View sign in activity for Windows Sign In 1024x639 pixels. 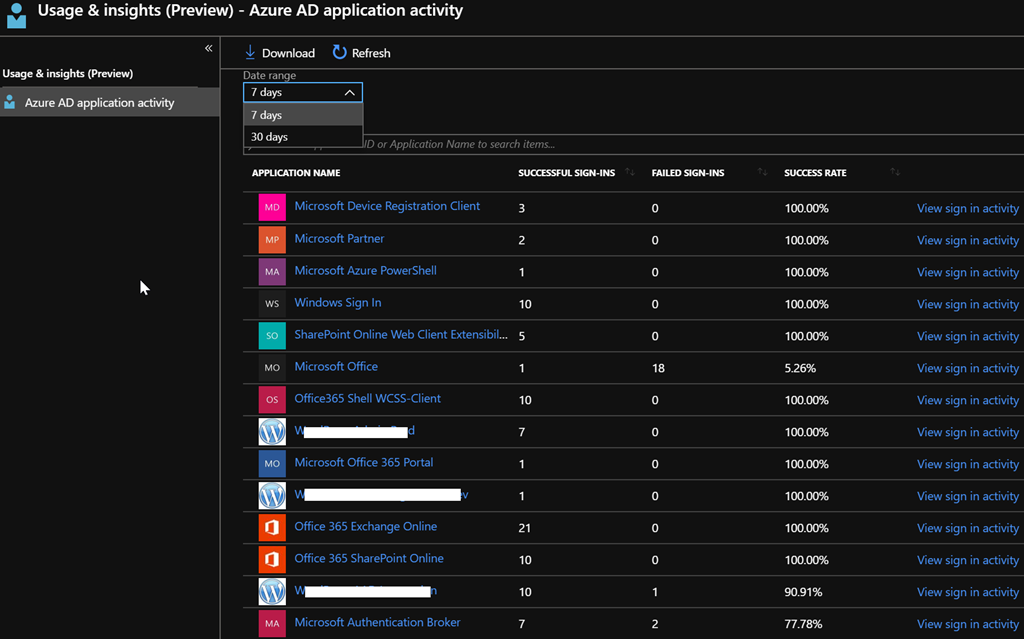[x=967, y=304]
